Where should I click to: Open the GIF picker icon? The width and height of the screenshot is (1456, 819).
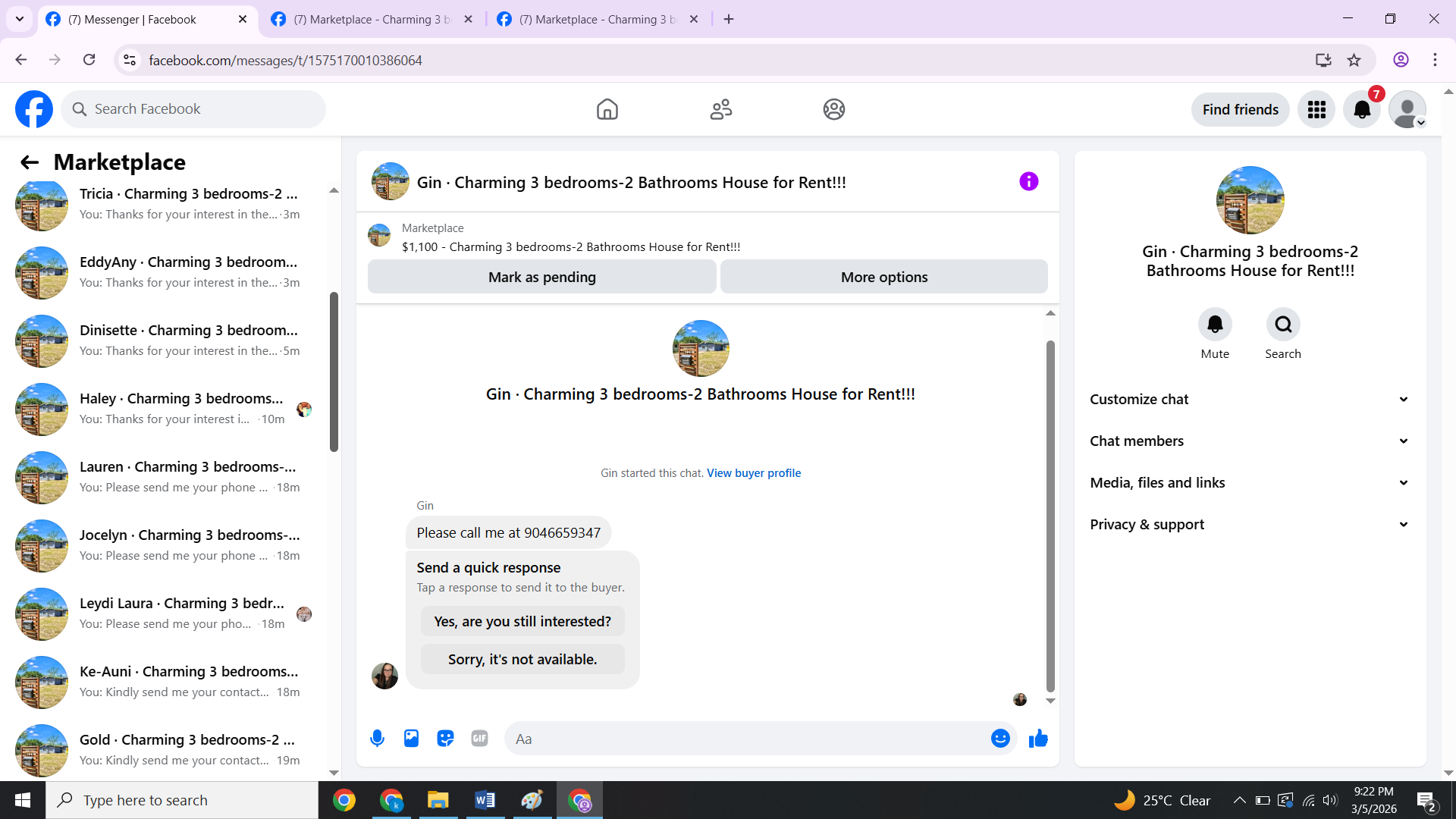479,738
